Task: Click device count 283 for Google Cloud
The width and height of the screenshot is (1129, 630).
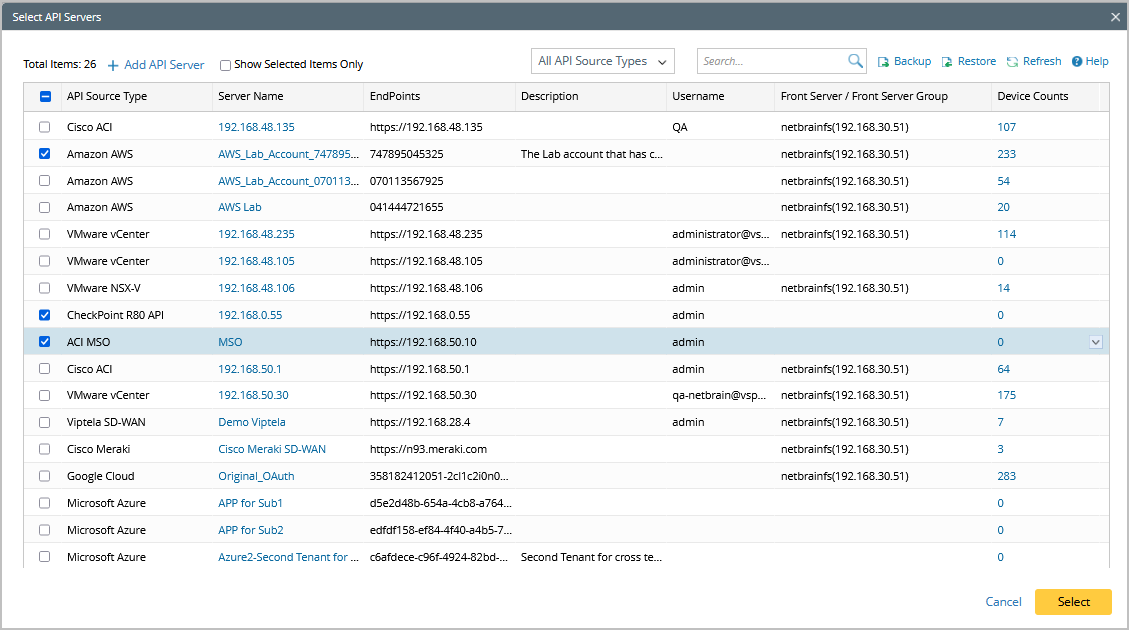Action: 1006,476
